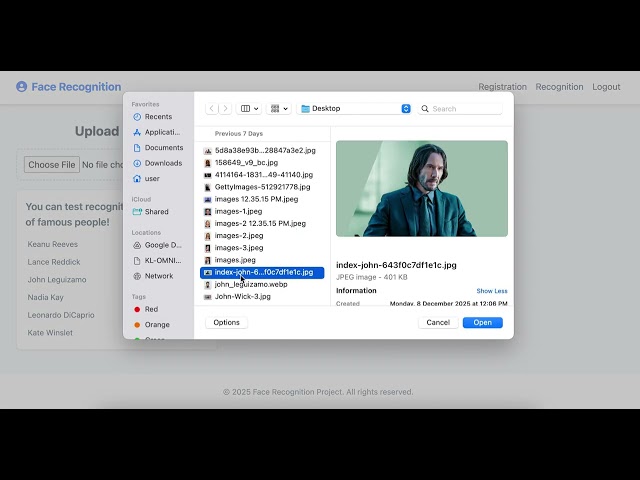Click the magnifying glass search icon
Screen dimensions: 640x480
(425, 109)
